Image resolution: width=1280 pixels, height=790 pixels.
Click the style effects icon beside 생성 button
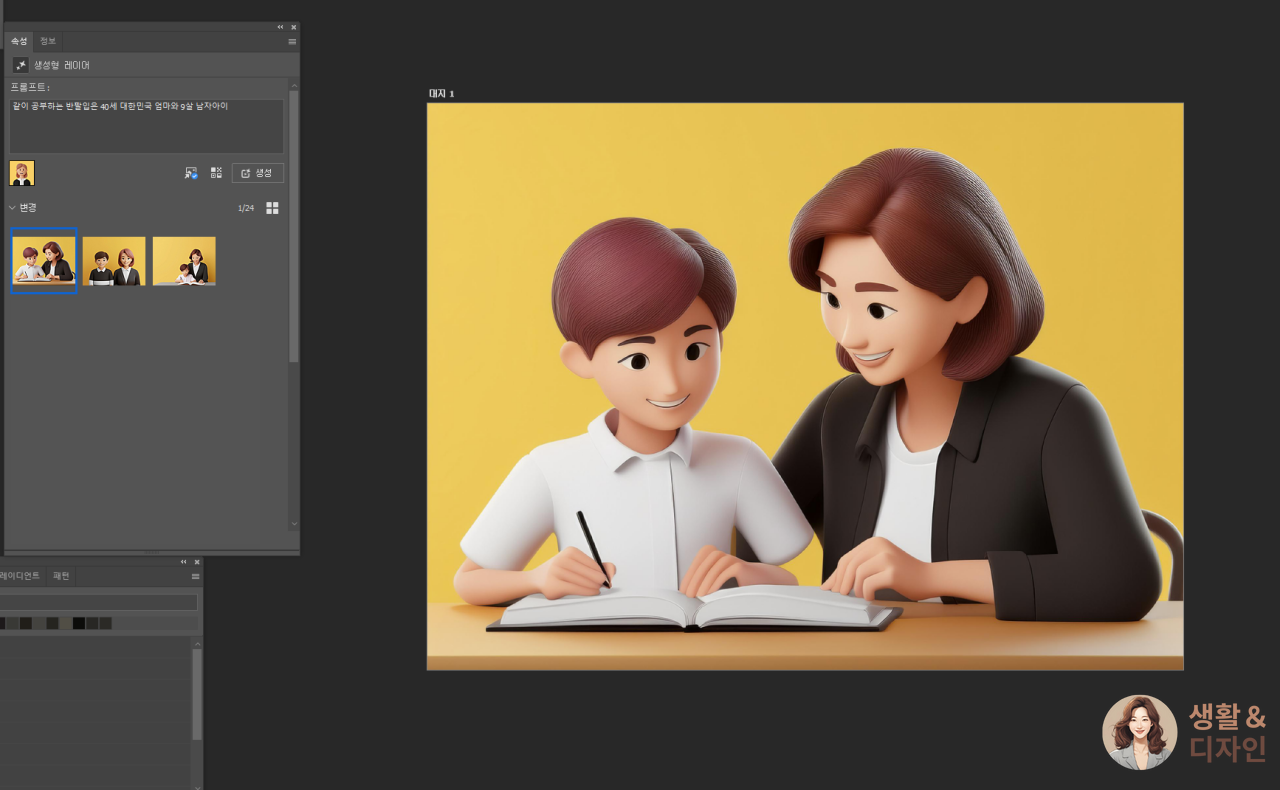(x=216, y=173)
